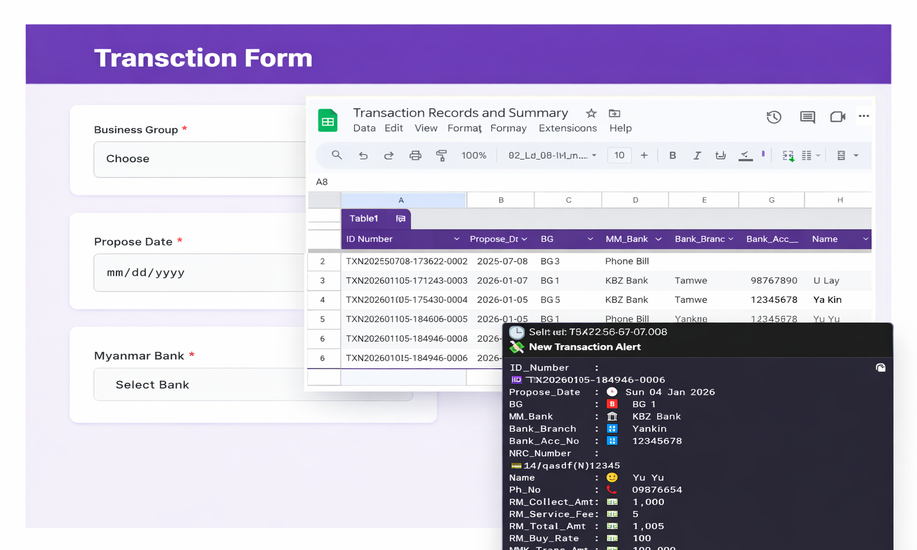Click the redo arrow in toolbar
Screen dimensions: 917x550
tap(389, 156)
